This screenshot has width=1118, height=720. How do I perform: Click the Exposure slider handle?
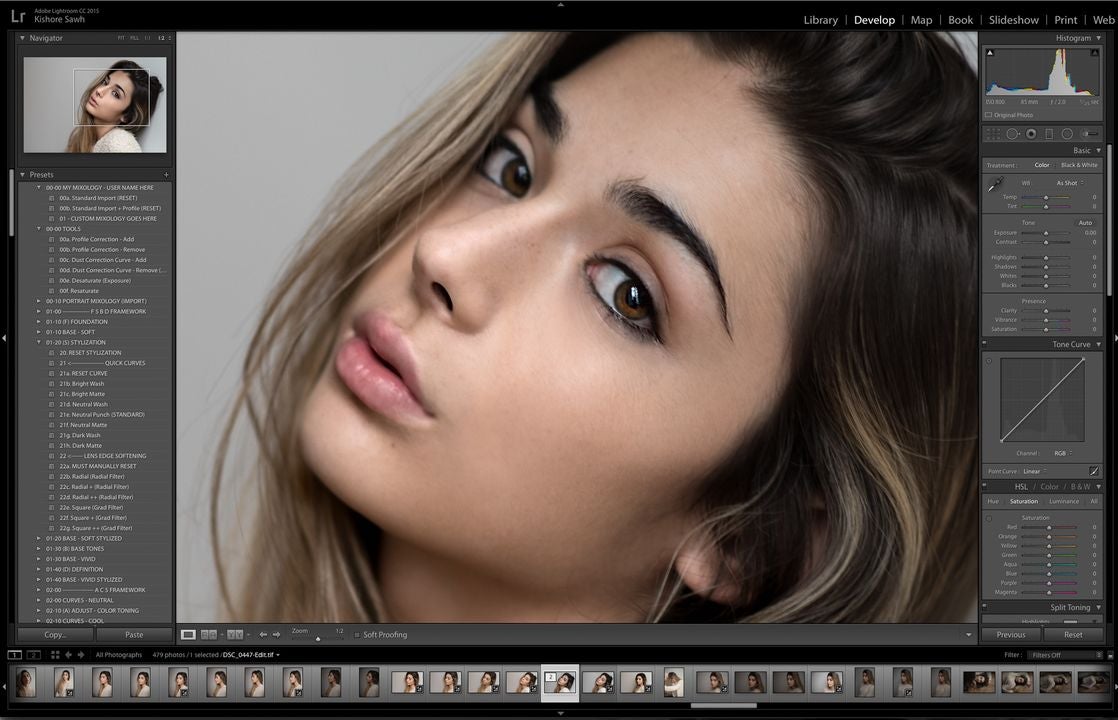tap(1046, 233)
